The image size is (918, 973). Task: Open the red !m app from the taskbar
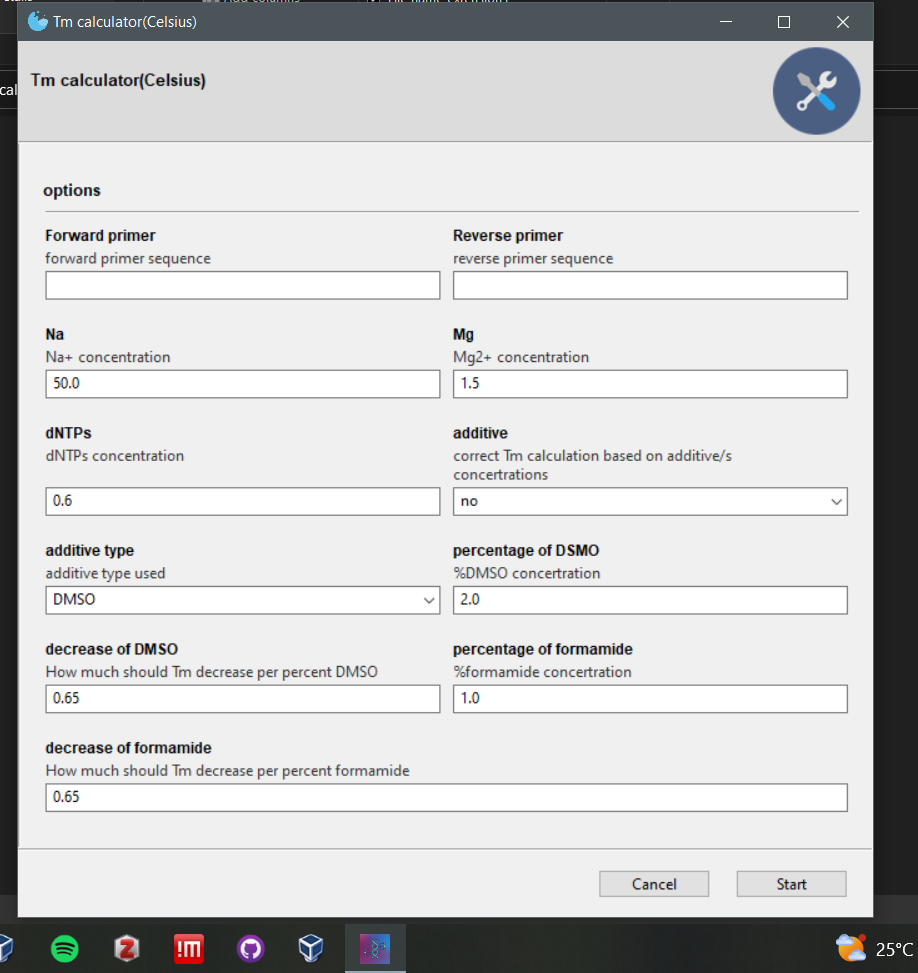pos(188,948)
